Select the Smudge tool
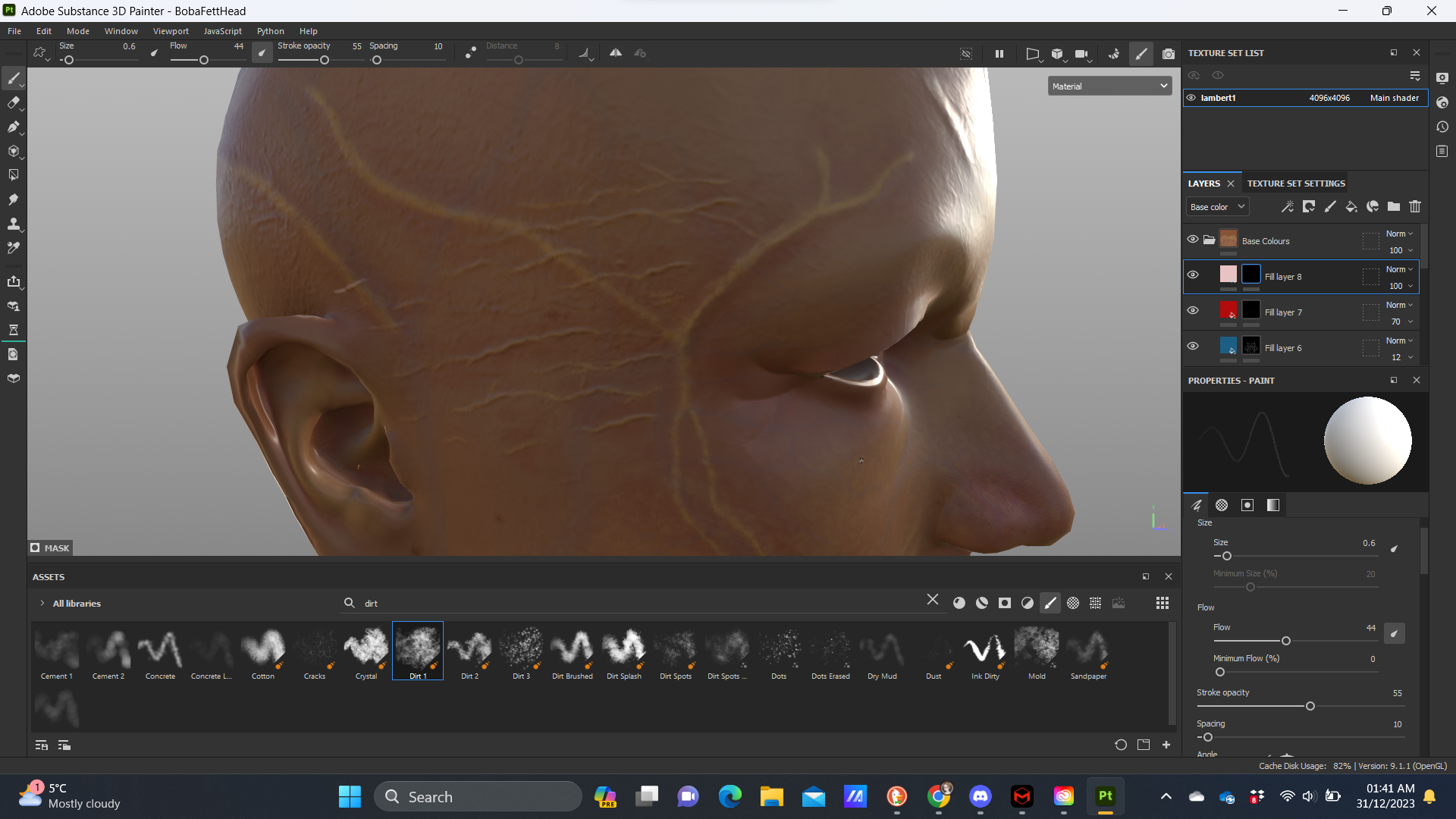Screen dimensions: 1456x819 tap(13, 199)
